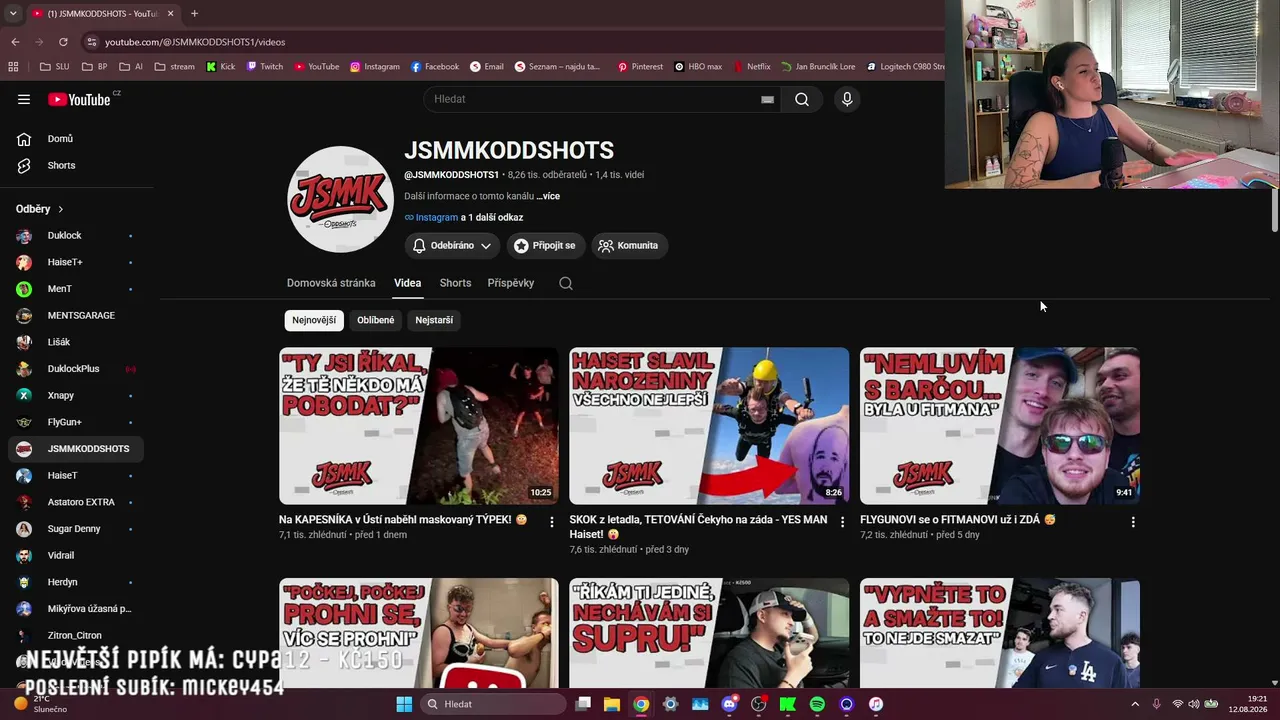Open the BP bookmarks folder
This screenshot has width=1280, height=720.
coord(94,67)
